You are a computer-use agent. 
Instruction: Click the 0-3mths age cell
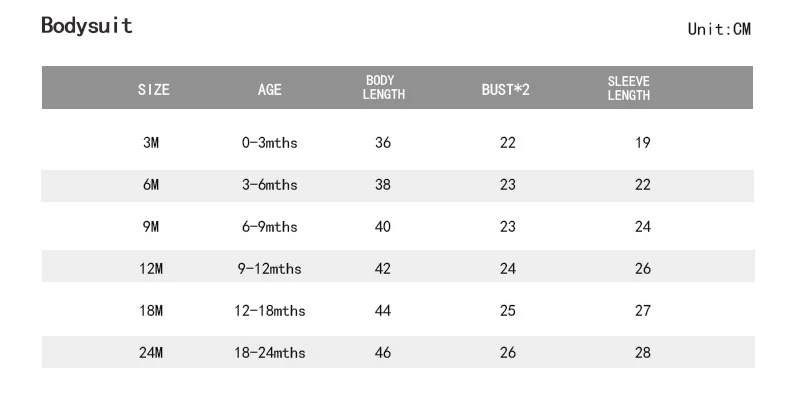click(x=269, y=142)
